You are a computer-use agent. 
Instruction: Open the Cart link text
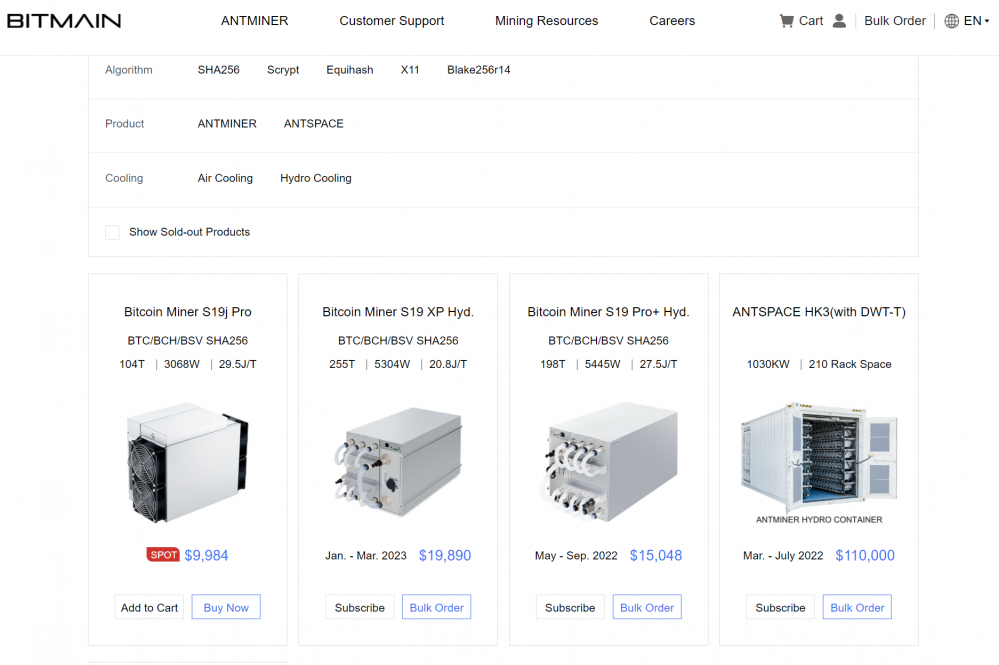[810, 21]
